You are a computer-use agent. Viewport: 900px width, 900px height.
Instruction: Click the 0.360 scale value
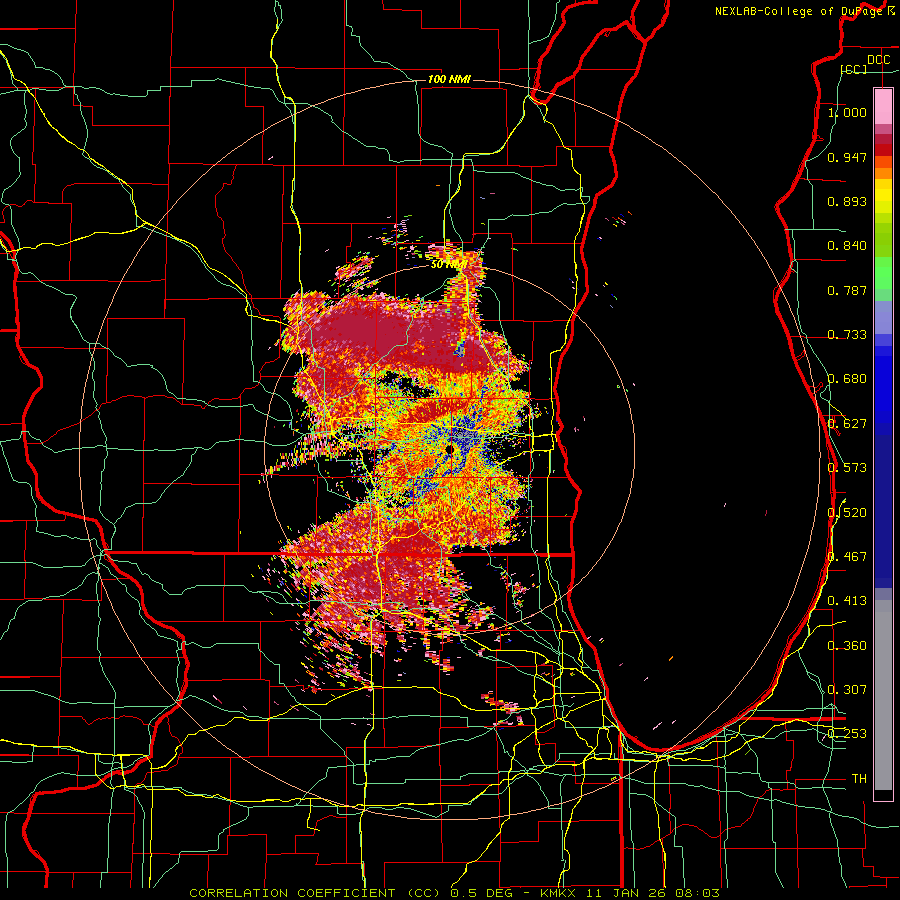[x=847, y=645]
